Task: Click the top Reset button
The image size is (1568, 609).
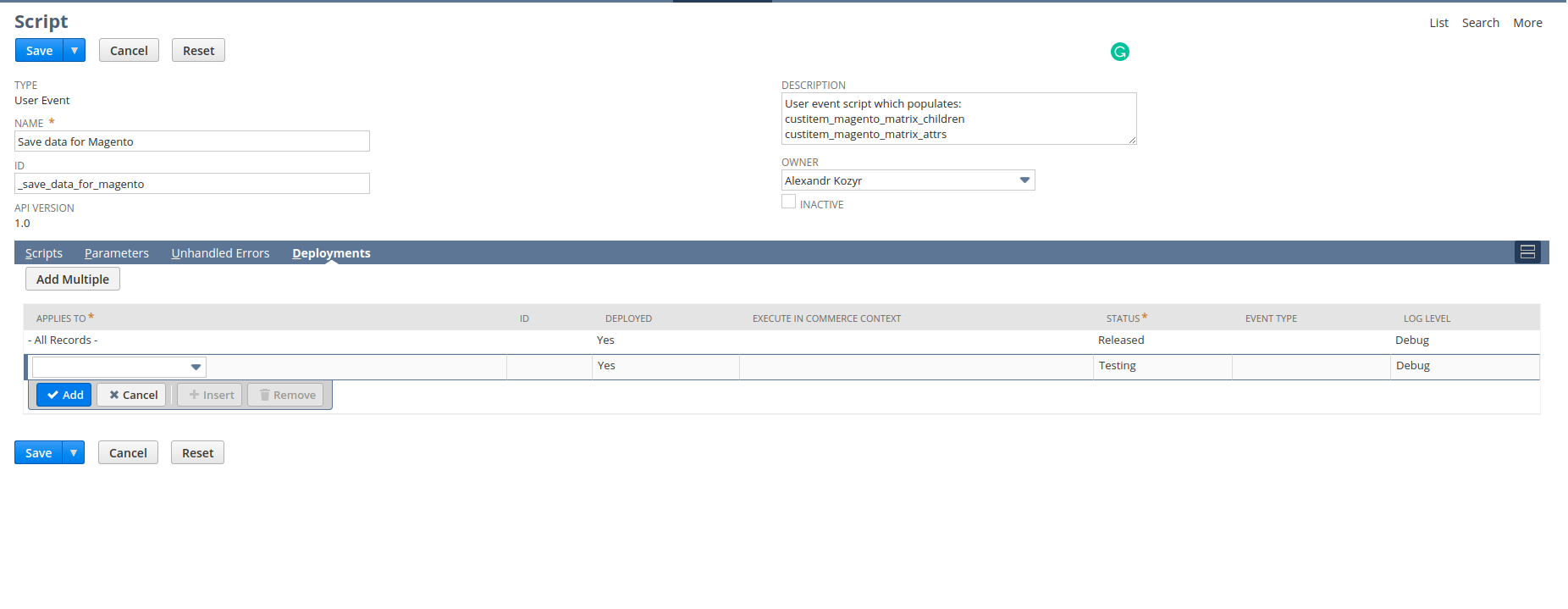Action: [x=199, y=51]
